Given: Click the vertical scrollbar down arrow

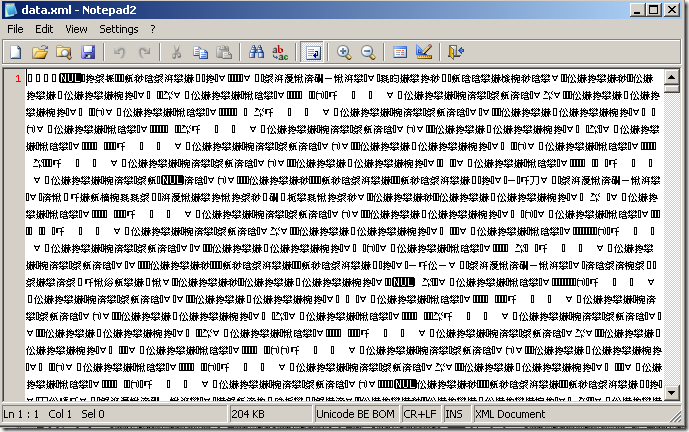Looking at the screenshot, I should [673, 397].
